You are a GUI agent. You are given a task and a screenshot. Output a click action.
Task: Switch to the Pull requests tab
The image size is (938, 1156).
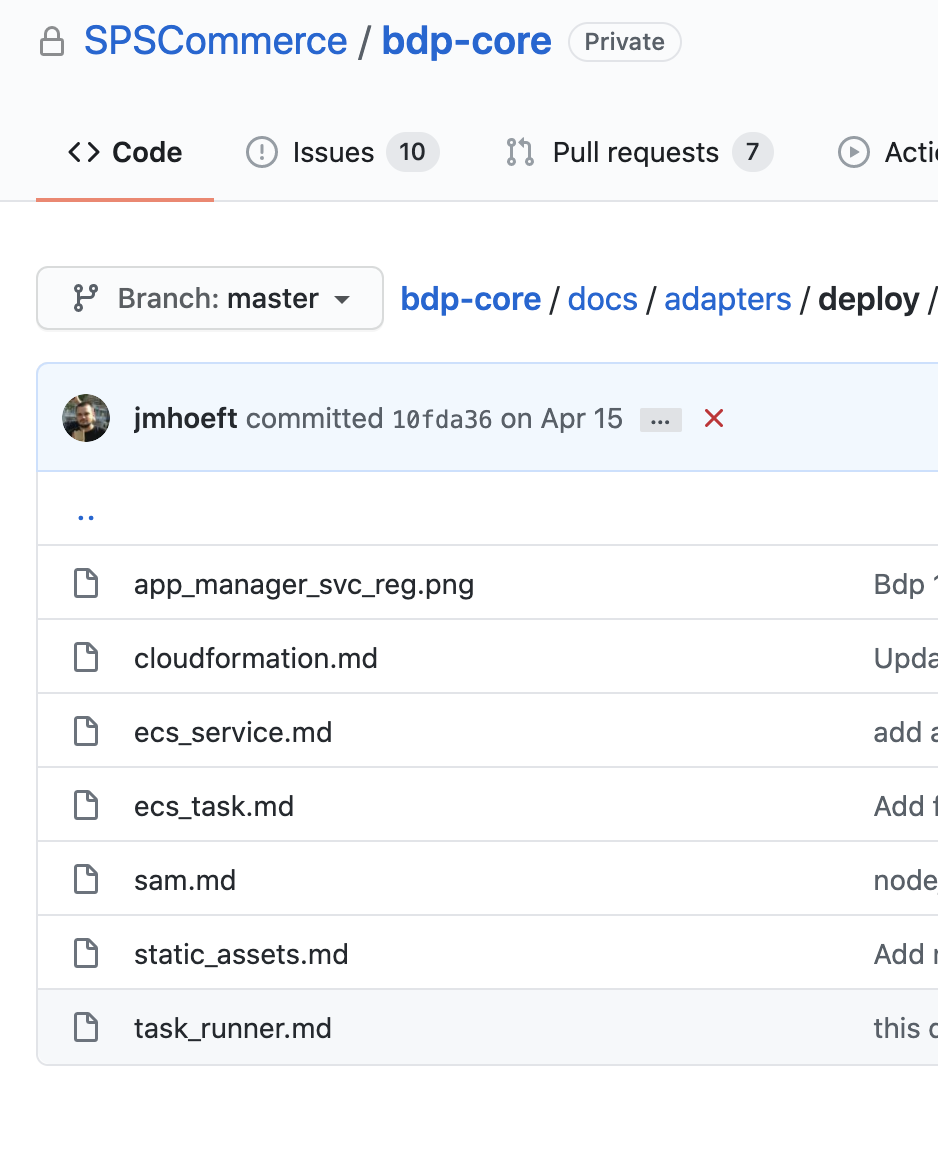639,153
